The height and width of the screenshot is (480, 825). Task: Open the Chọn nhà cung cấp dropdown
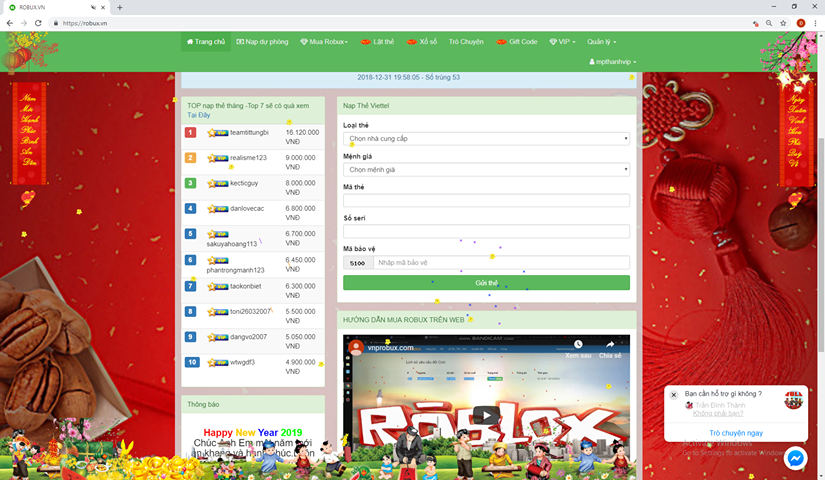pos(486,138)
